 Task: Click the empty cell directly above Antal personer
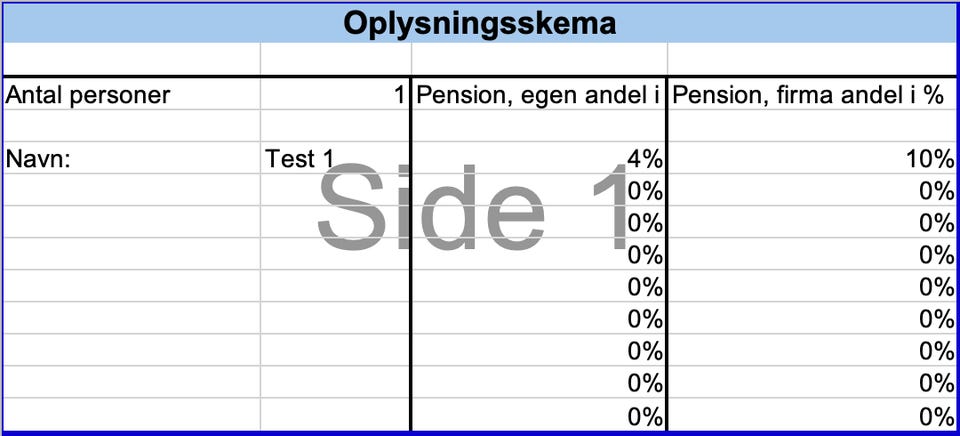coord(130,59)
